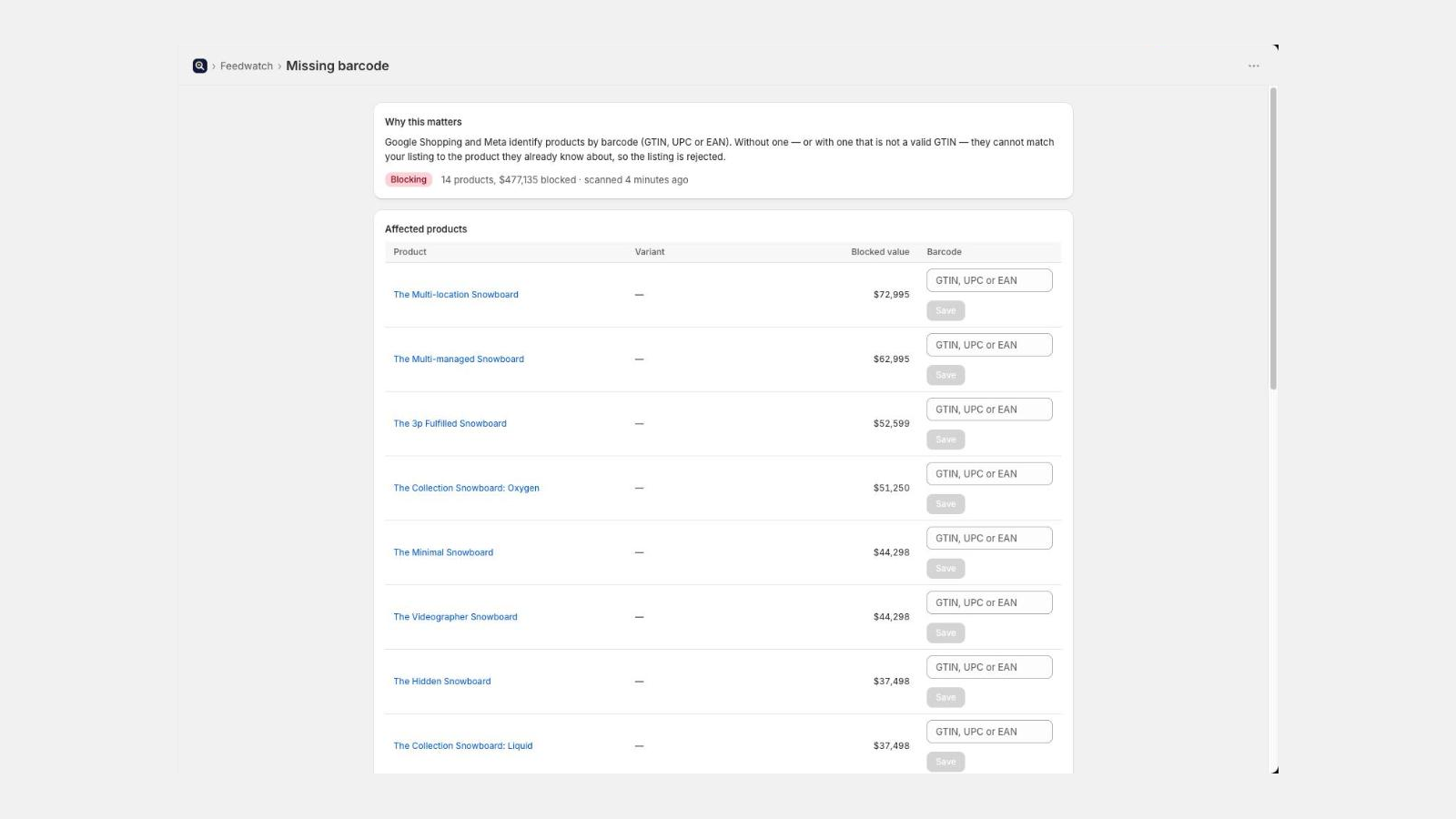Open The Minimal Snowboard product link

pos(443,552)
